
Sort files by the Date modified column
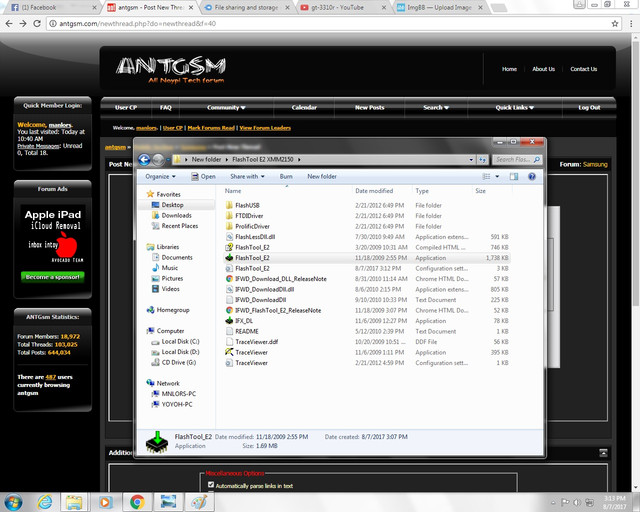[x=374, y=191]
